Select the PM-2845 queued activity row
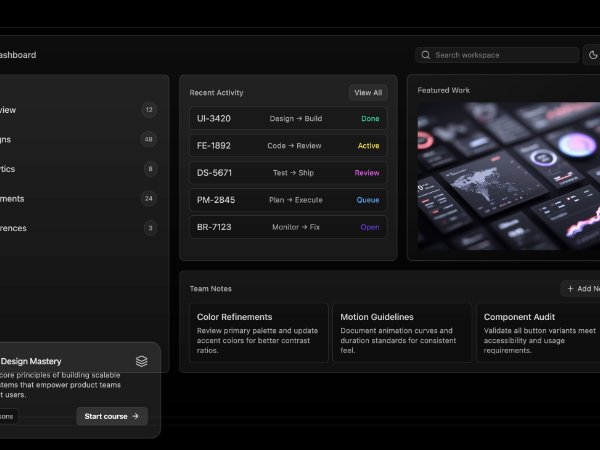Screen dimensions: 600x450 [x=288, y=200]
